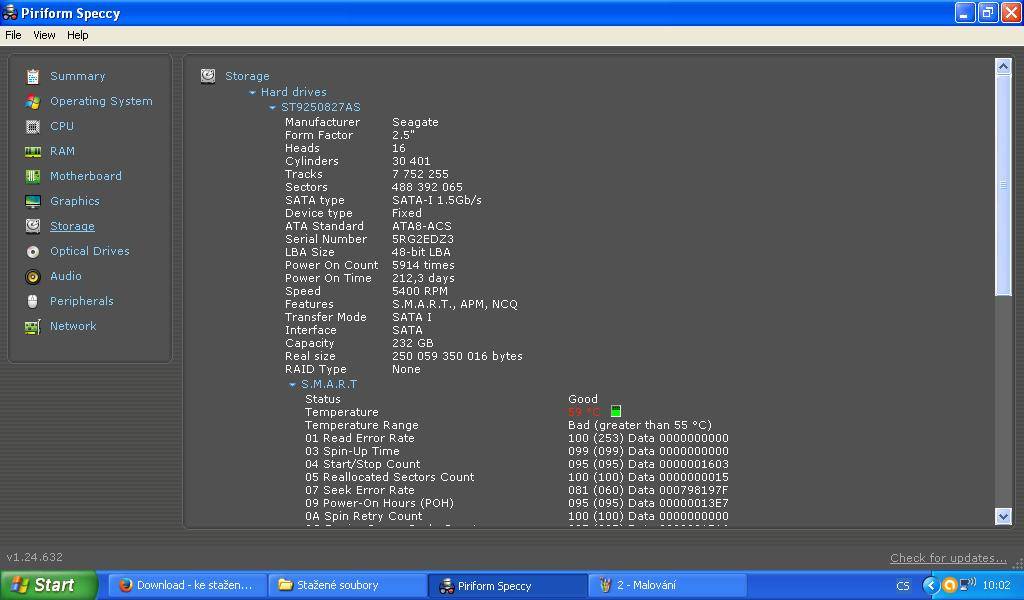Select the underlined Storage sidebar link

[x=72, y=227]
